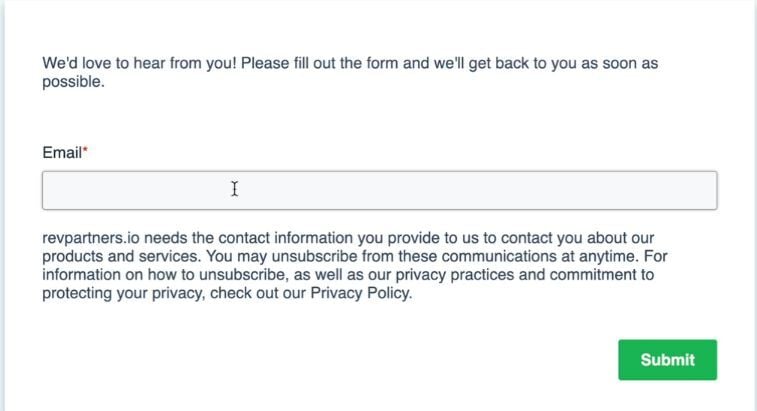
Task: Click "commitment to" in disclaimer text
Action: (602, 275)
